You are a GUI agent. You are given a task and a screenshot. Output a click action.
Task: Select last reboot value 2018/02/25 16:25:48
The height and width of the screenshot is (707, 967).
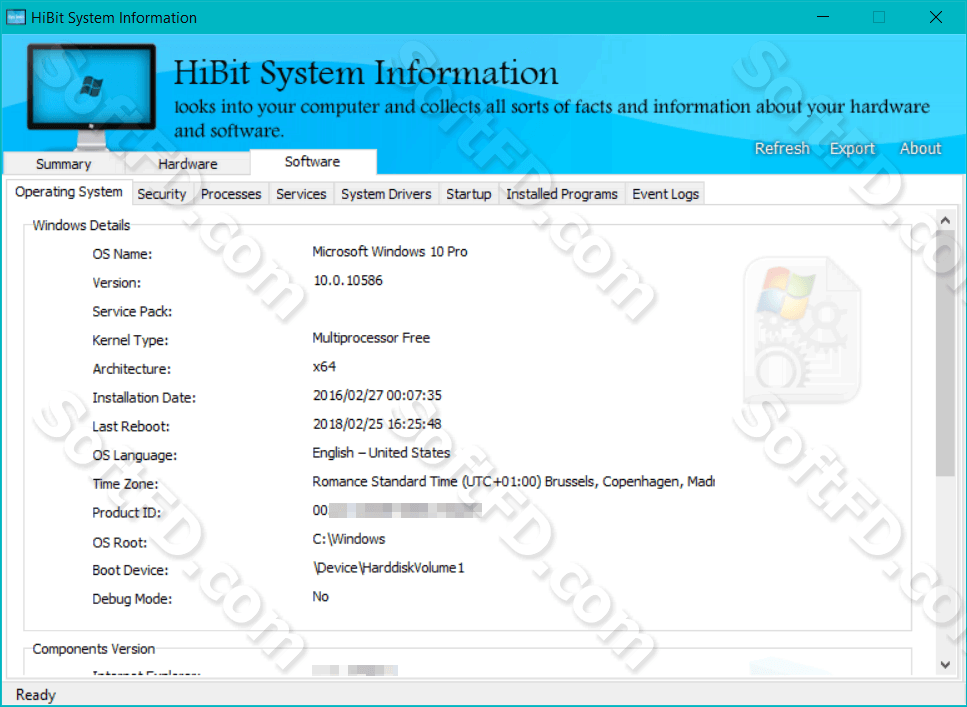click(x=377, y=424)
